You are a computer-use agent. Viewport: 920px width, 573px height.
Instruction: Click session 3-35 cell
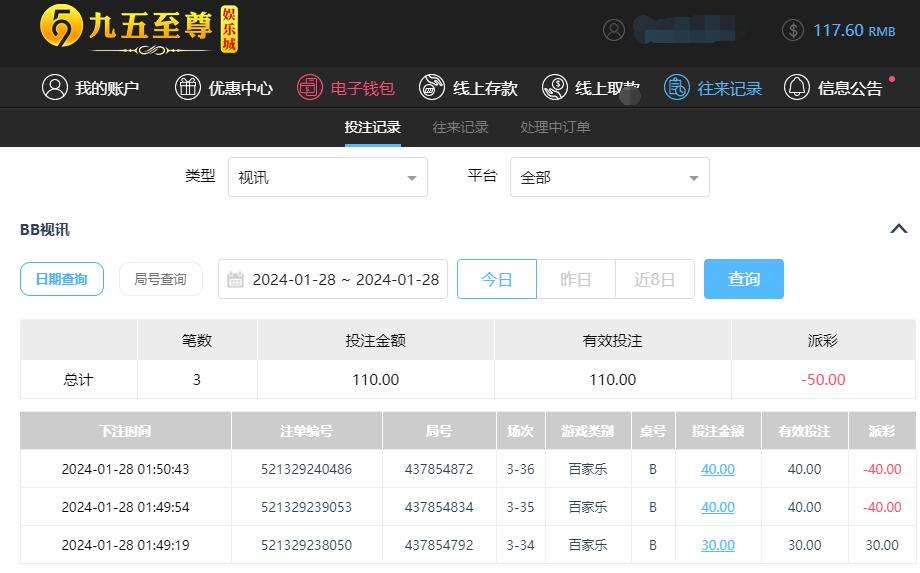520,507
